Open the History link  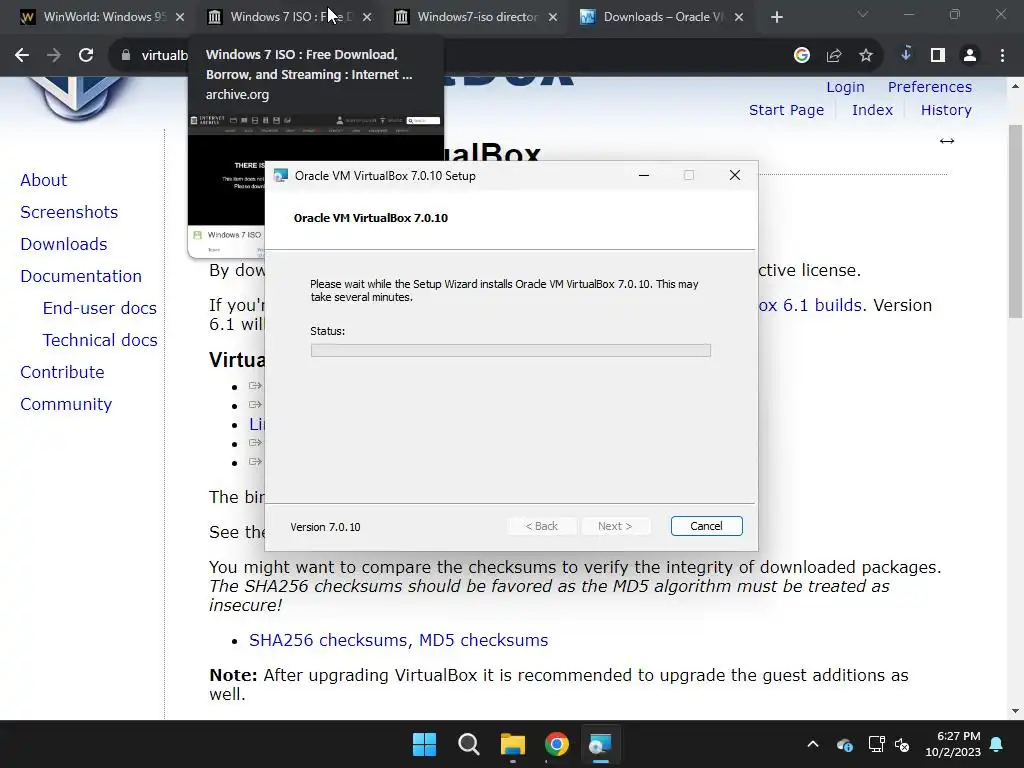tap(946, 110)
